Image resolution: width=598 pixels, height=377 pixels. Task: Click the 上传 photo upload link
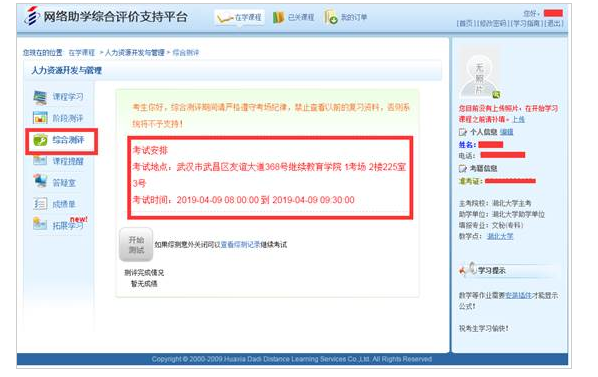tap(518, 119)
